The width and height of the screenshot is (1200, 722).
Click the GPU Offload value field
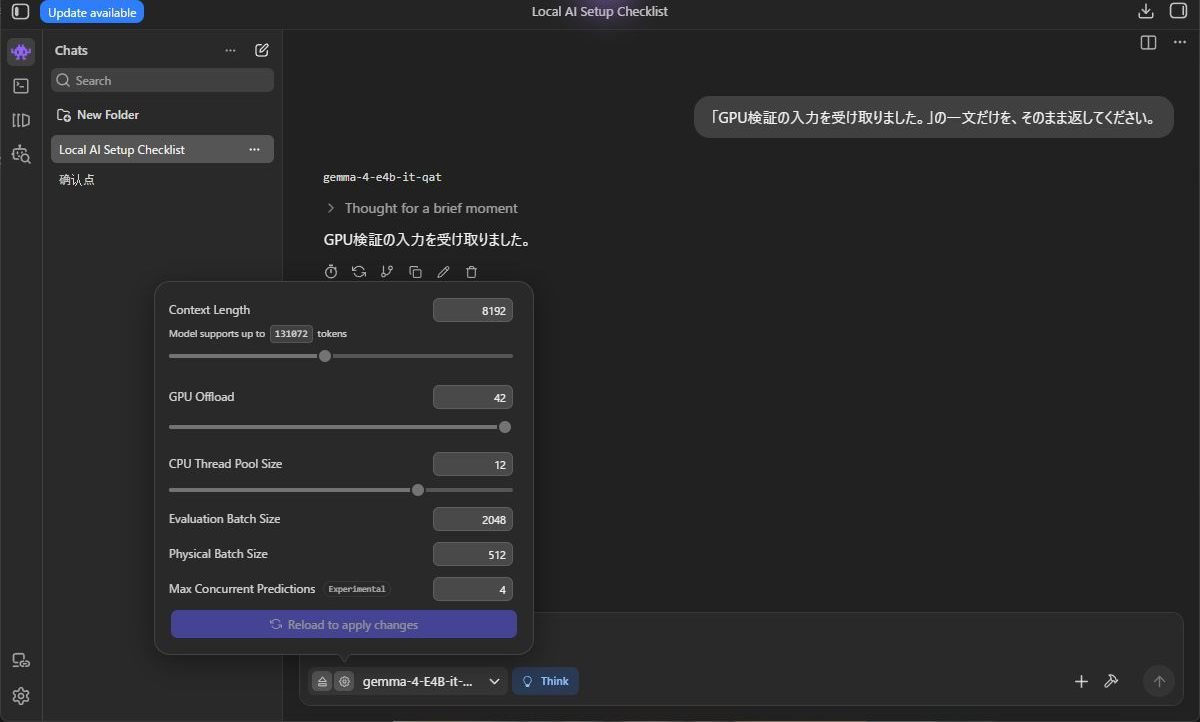(473, 398)
